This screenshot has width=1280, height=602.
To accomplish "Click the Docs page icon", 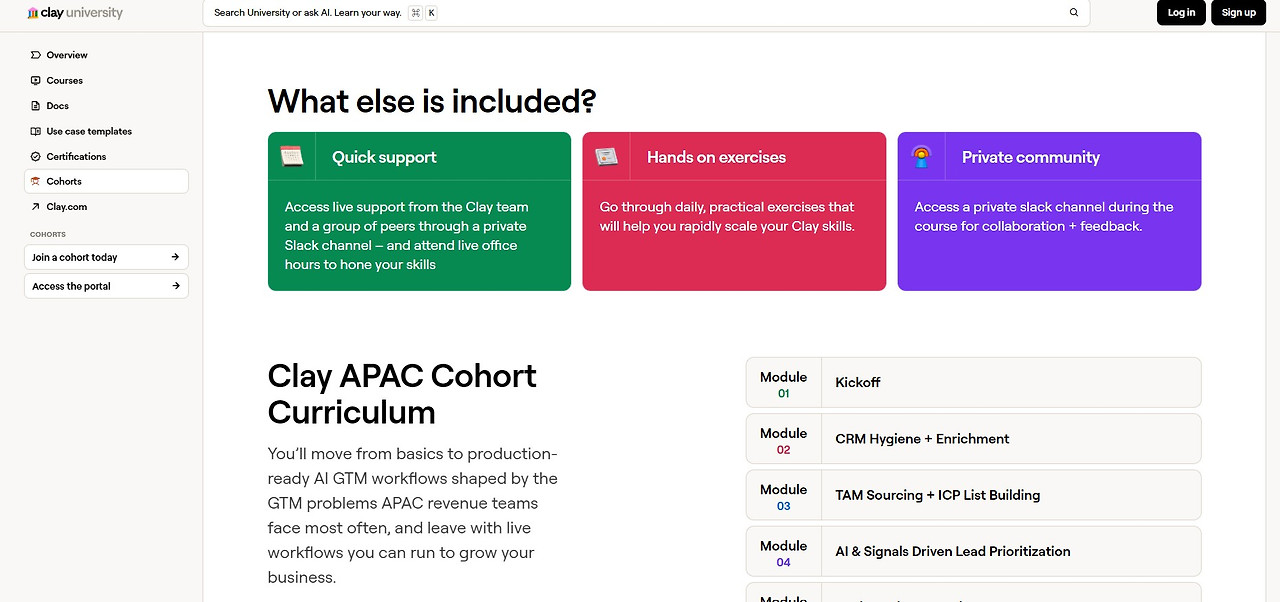I will point(36,106).
